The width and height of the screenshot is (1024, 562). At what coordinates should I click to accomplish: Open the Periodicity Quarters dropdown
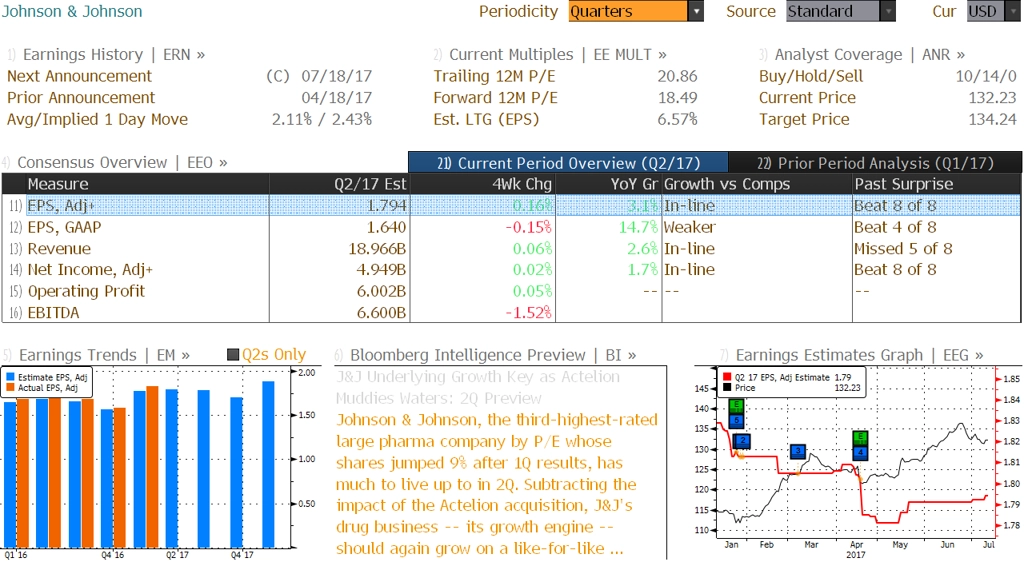point(635,11)
